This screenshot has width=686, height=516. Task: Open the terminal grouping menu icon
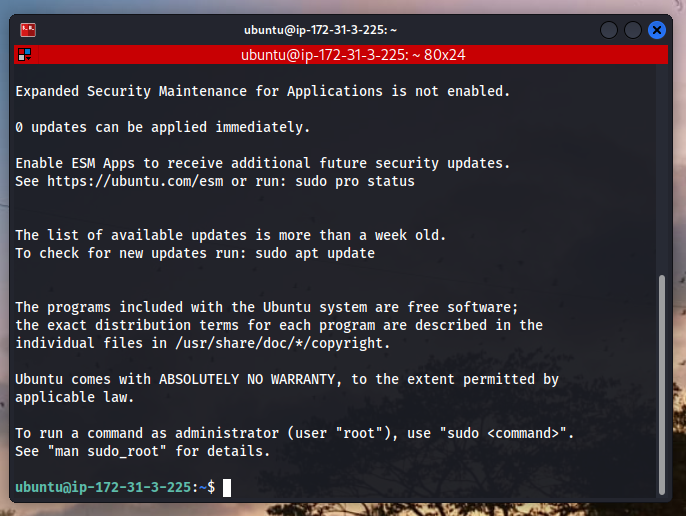(x=24, y=55)
